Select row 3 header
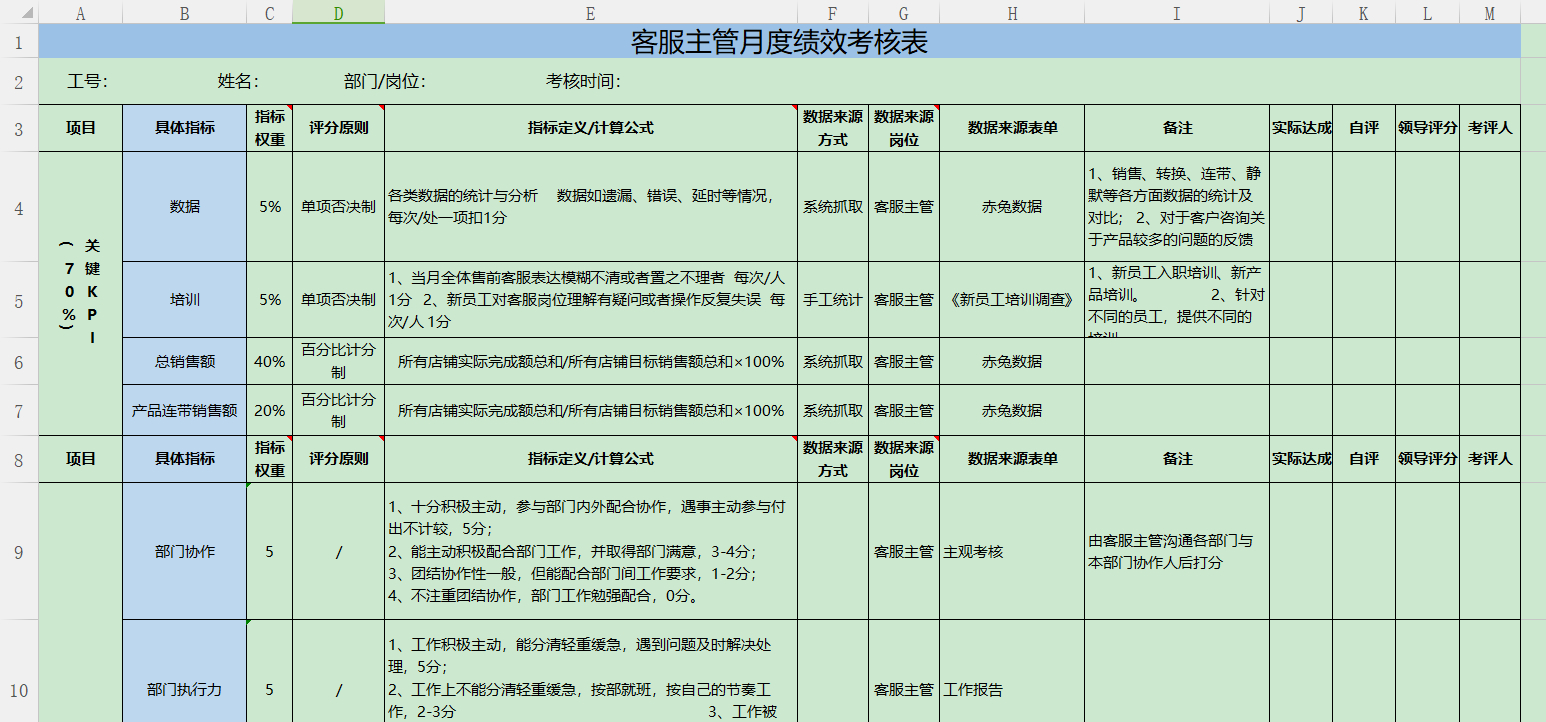This screenshot has width=1546, height=722. pos(19,128)
